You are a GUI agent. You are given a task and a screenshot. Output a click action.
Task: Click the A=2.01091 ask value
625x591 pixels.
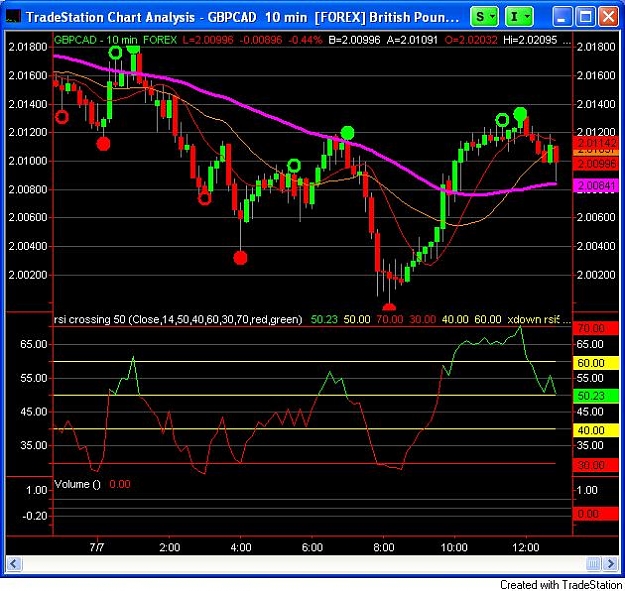coord(412,40)
